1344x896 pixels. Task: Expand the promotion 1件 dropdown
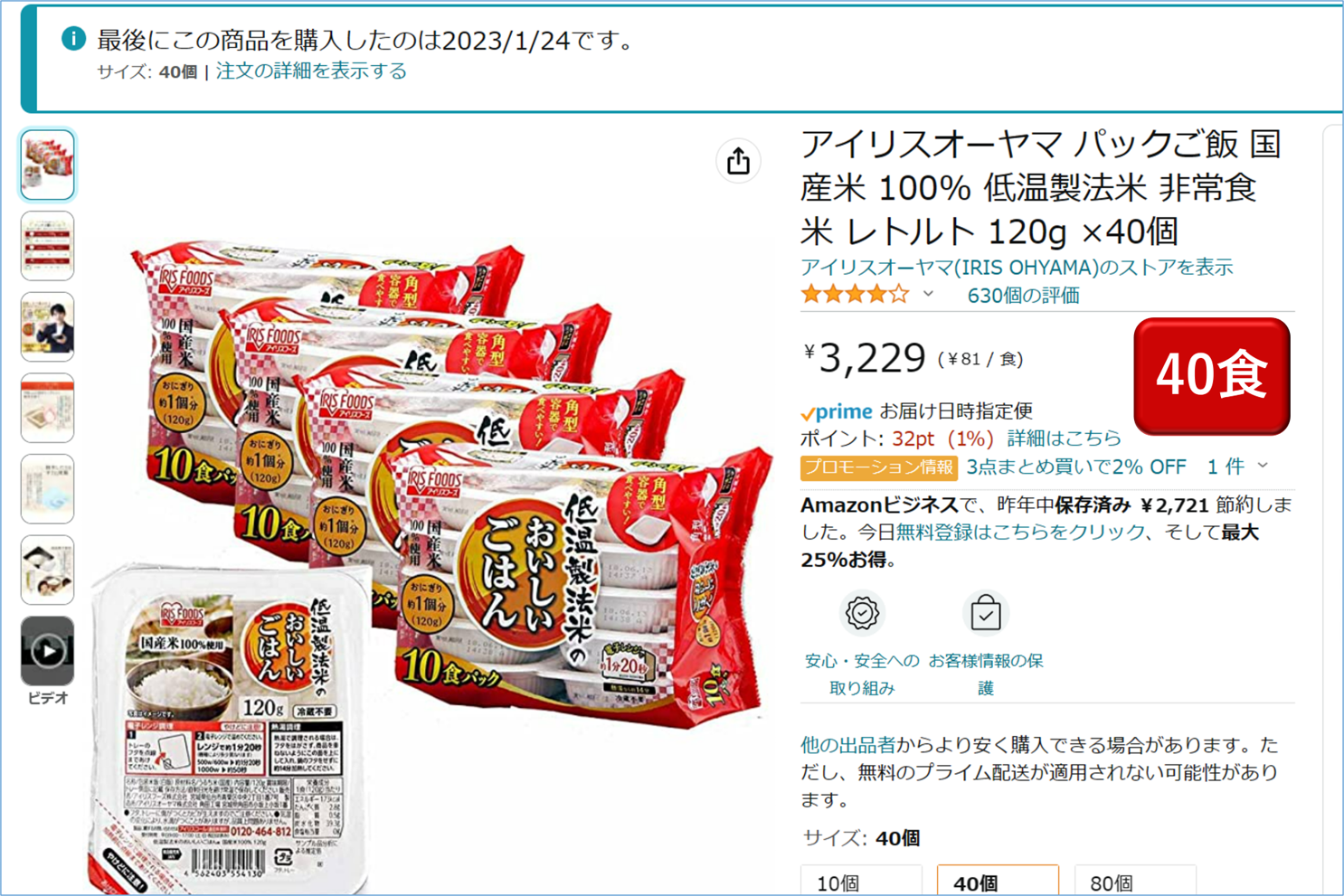1238,467
